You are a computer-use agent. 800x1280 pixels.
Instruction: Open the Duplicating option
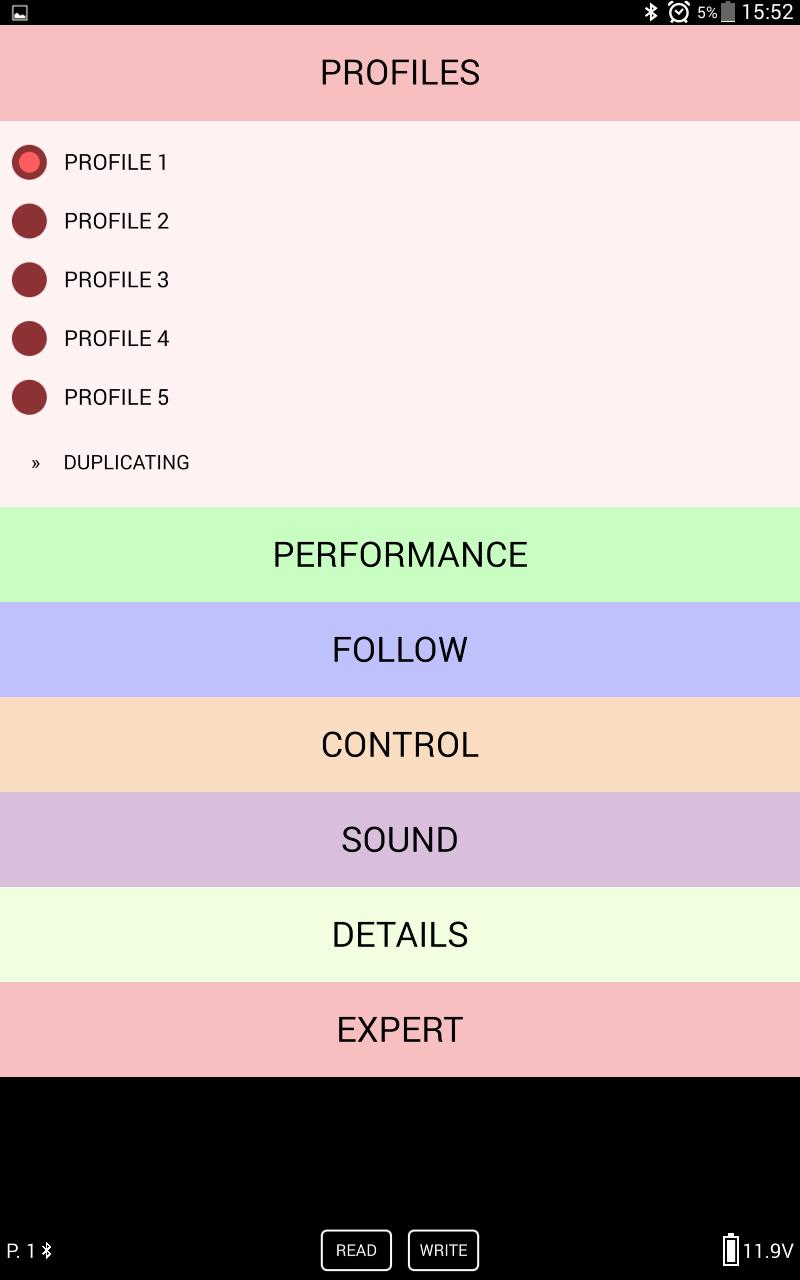tap(126, 462)
